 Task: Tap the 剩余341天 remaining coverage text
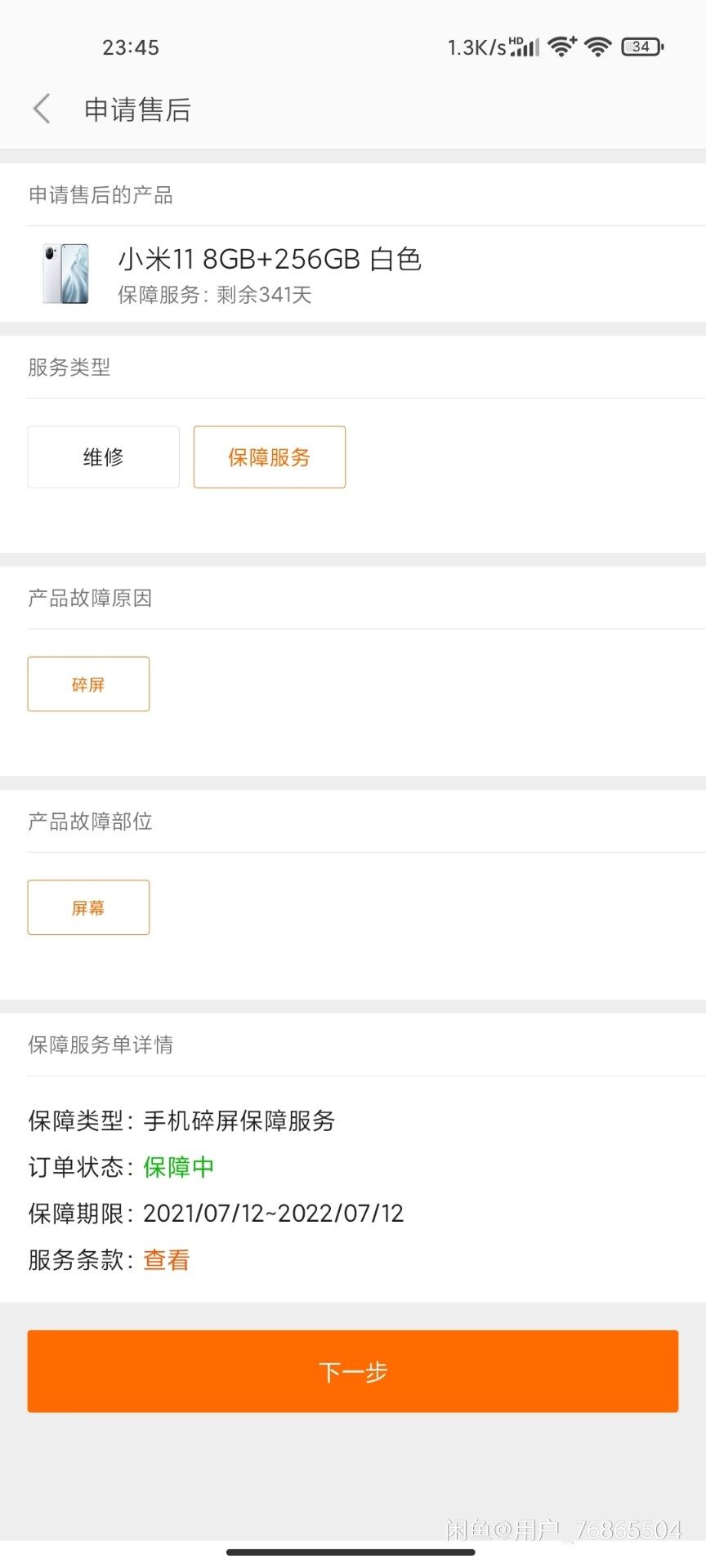[x=264, y=295]
